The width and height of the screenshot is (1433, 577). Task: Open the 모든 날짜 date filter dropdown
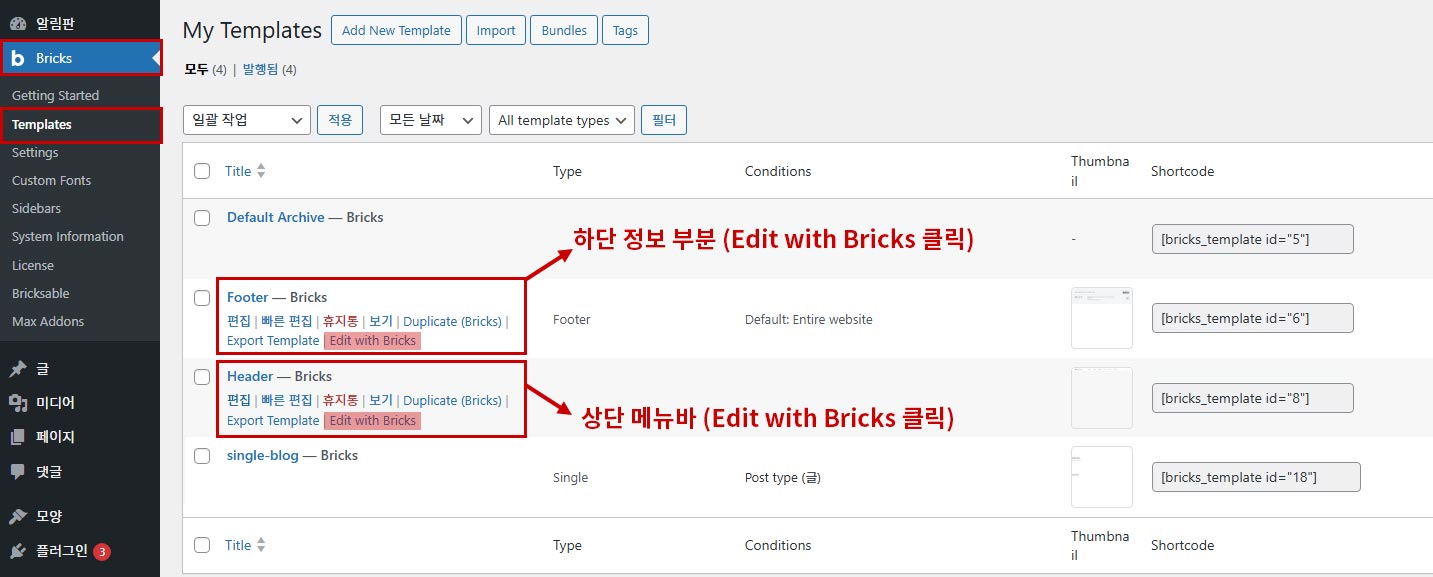click(430, 120)
